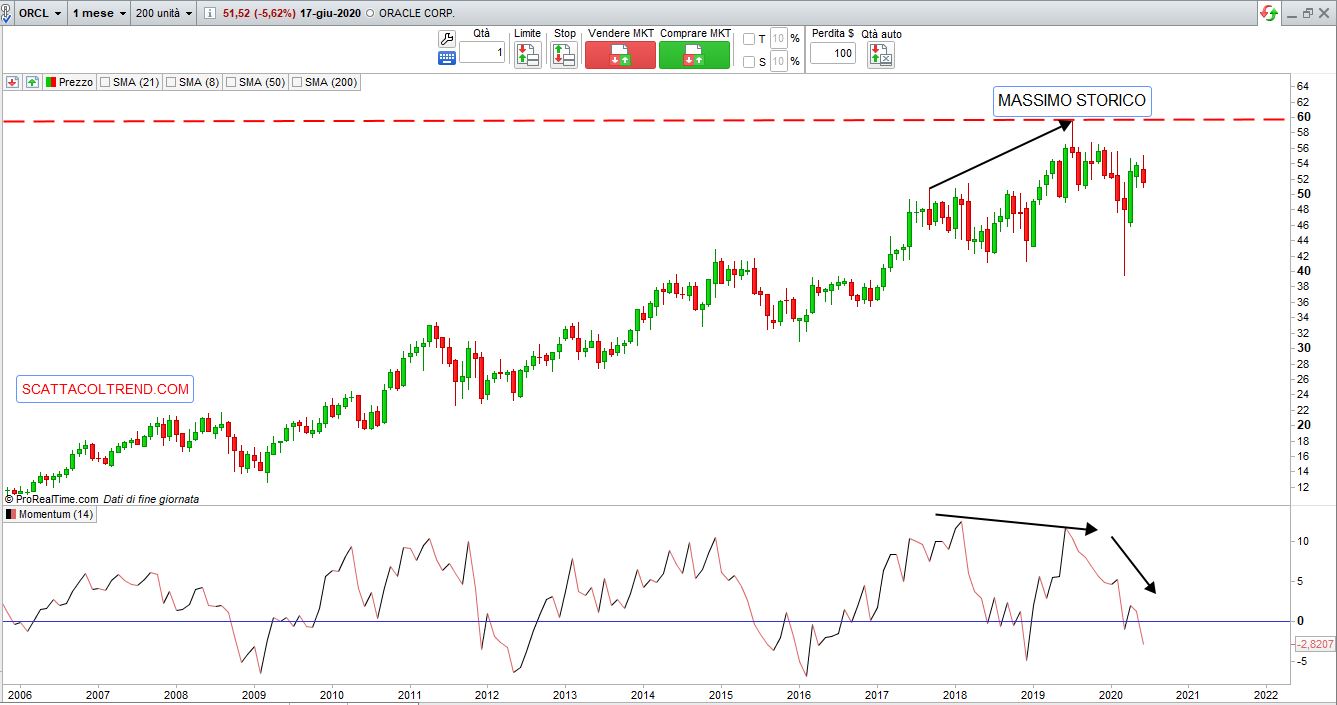Click the green up-arrow icon left of Prezzo
The width and height of the screenshot is (1337, 705).
point(32,82)
